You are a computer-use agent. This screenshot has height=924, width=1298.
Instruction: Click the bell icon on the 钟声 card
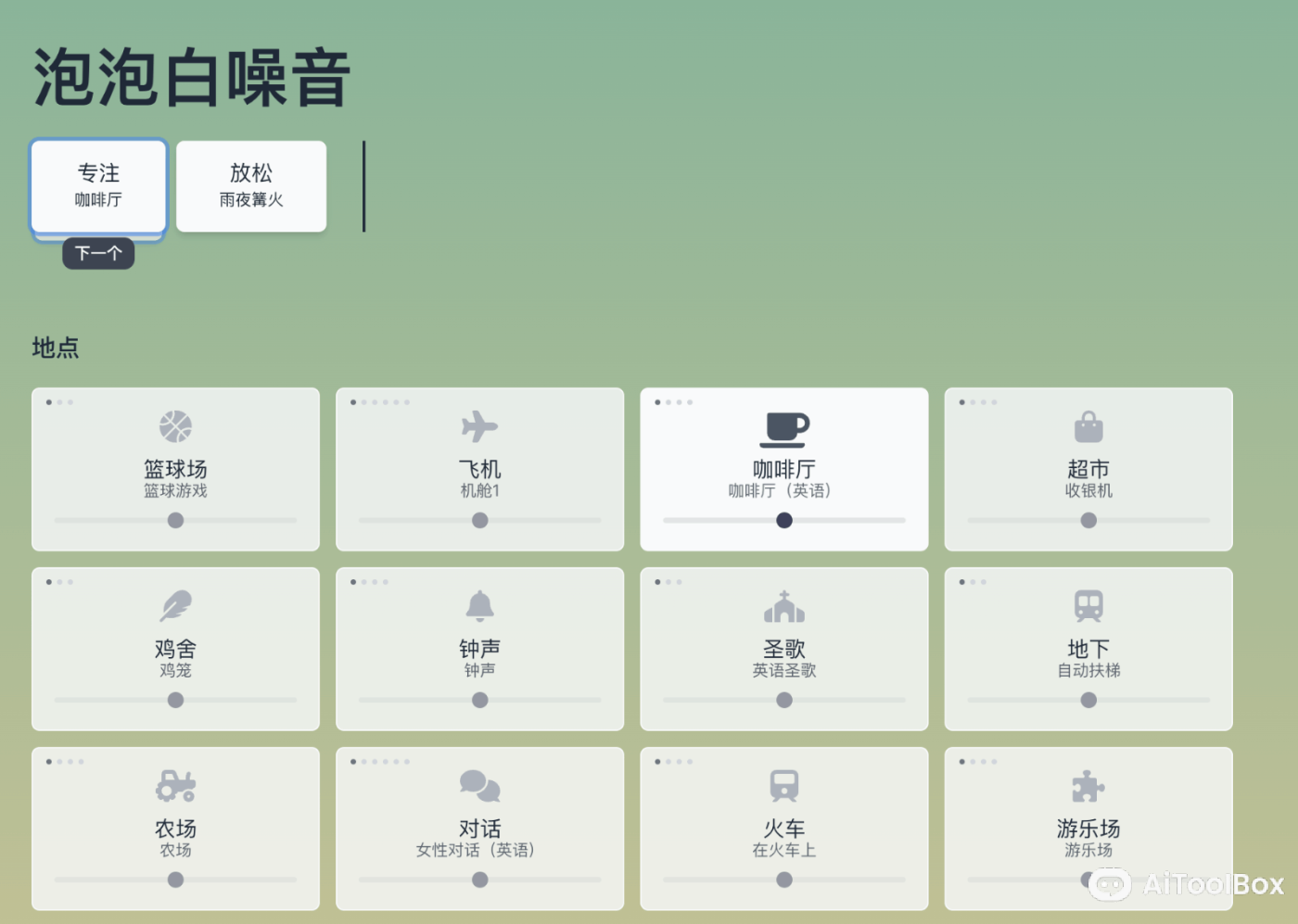tap(479, 605)
